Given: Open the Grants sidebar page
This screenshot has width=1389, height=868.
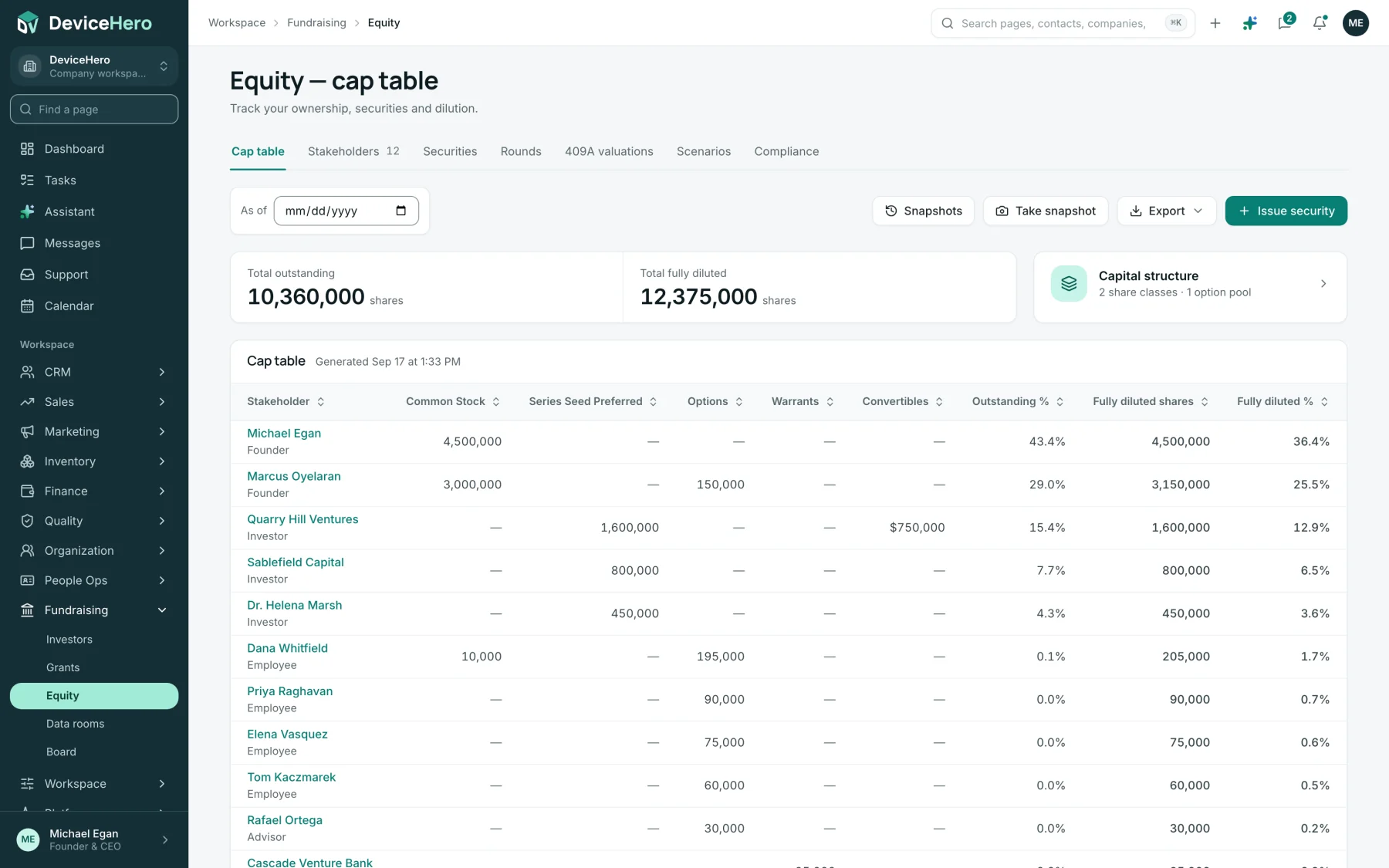Looking at the screenshot, I should click(x=63, y=667).
